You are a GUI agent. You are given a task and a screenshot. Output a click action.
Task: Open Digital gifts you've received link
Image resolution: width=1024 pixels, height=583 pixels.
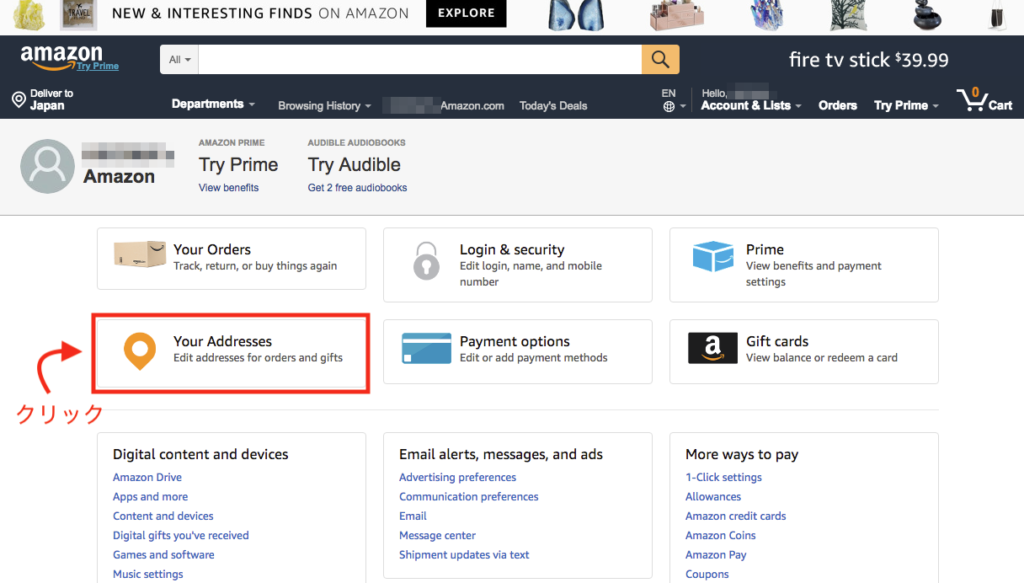click(x=180, y=535)
